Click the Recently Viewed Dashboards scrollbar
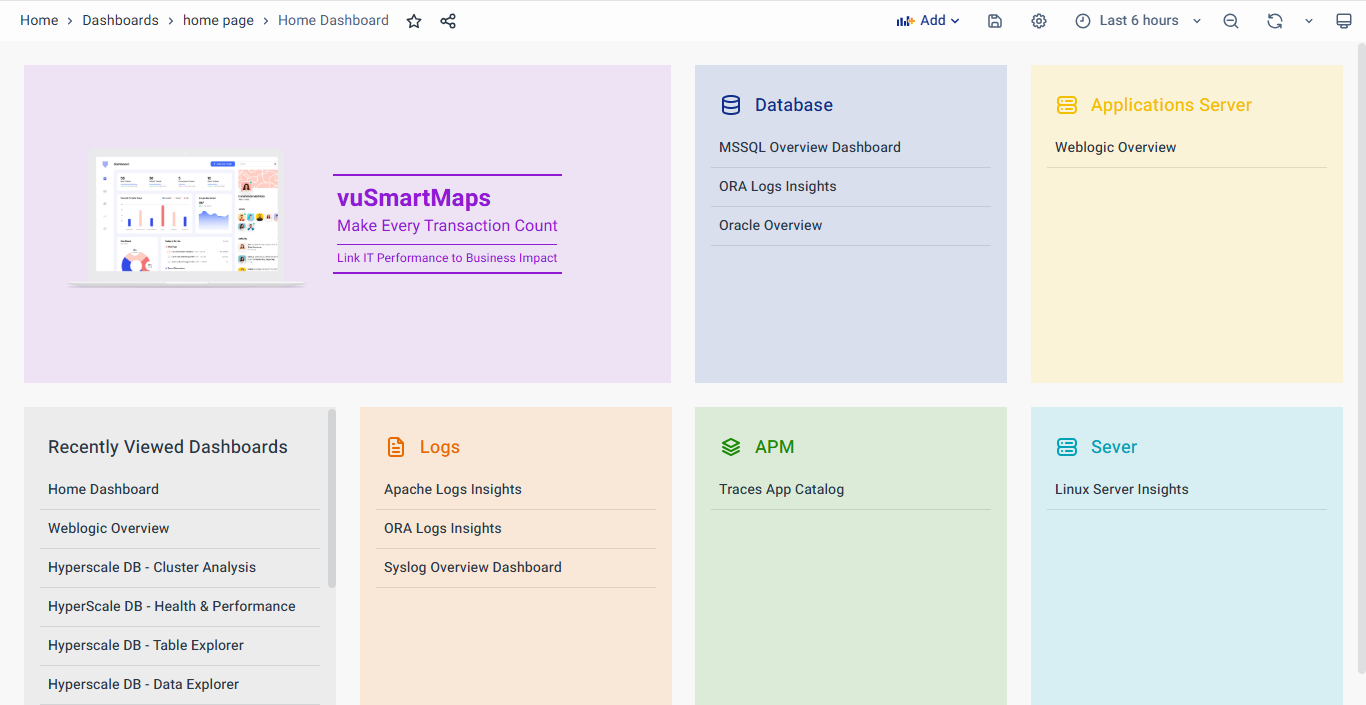This screenshot has height=705, width=1366. click(331, 497)
